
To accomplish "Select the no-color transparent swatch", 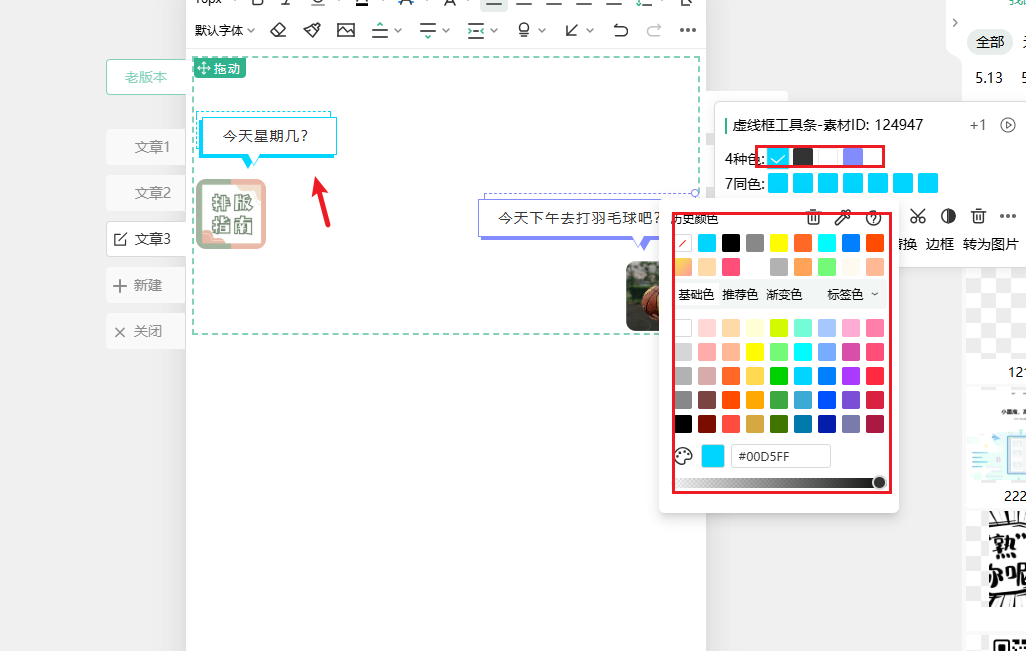I will point(683,243).
